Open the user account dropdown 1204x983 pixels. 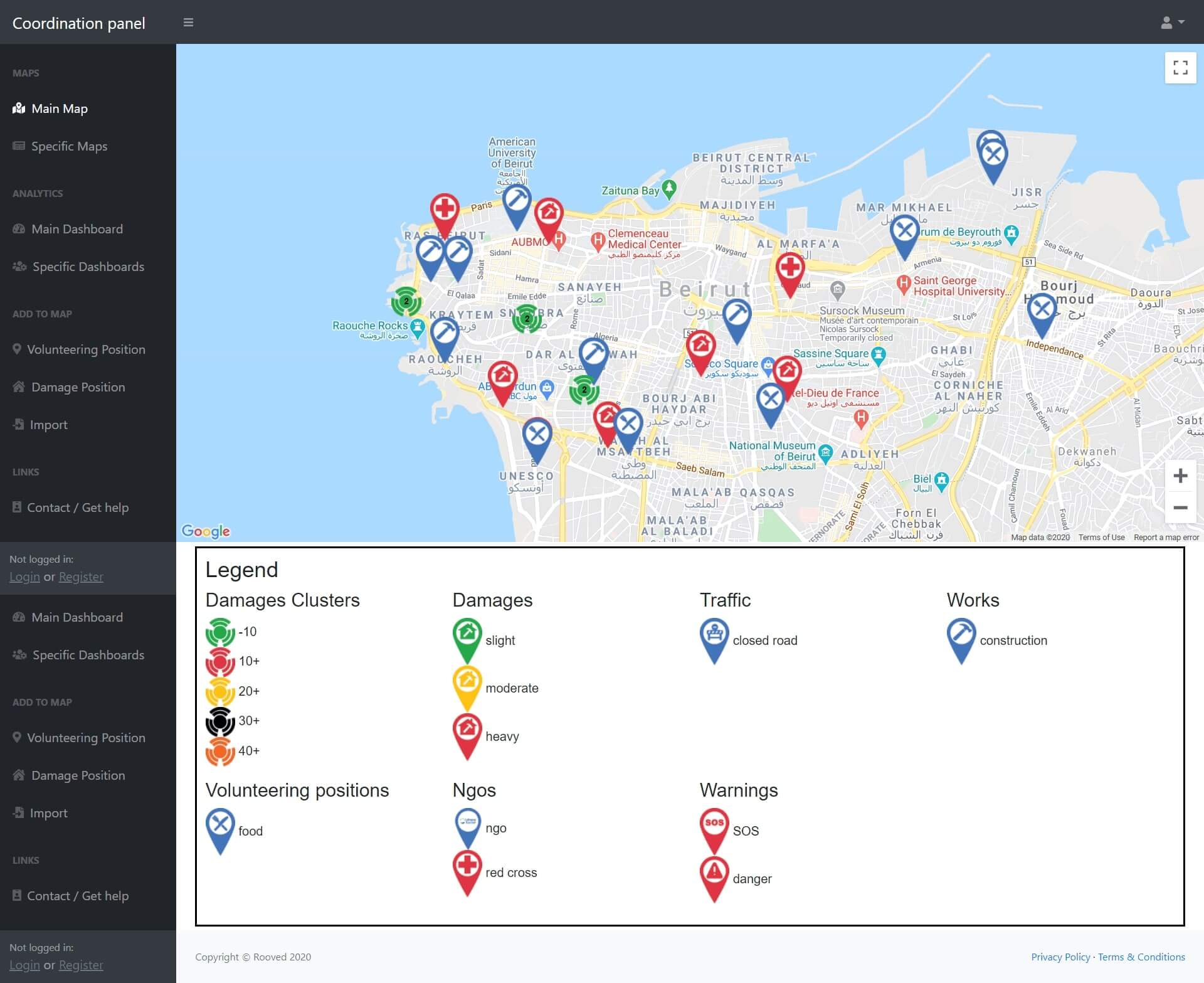point(1172,23)
